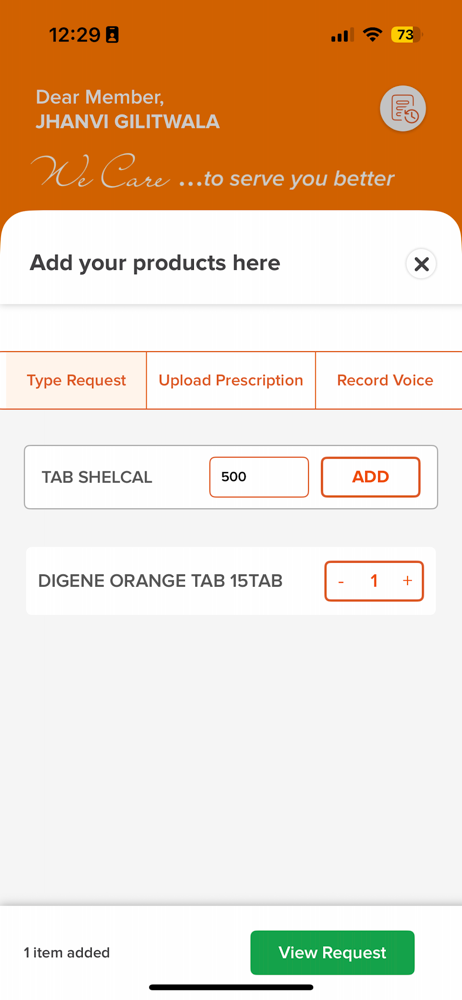Tap the Wi-Fi icon in status bar
This screenshot has width=462, height=1000.
point(371,35)
